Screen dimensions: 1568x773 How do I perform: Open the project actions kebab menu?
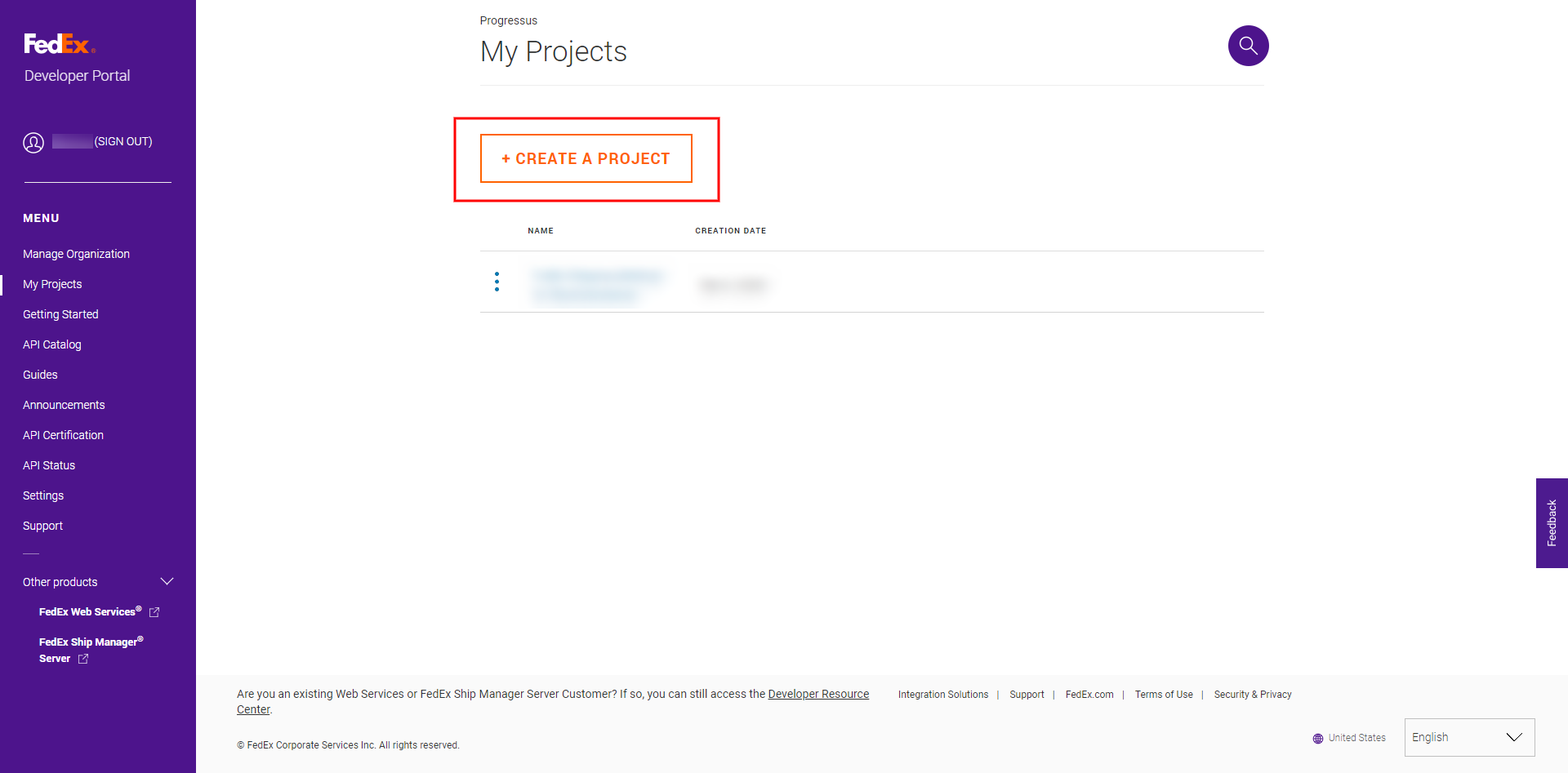(497, 282)
